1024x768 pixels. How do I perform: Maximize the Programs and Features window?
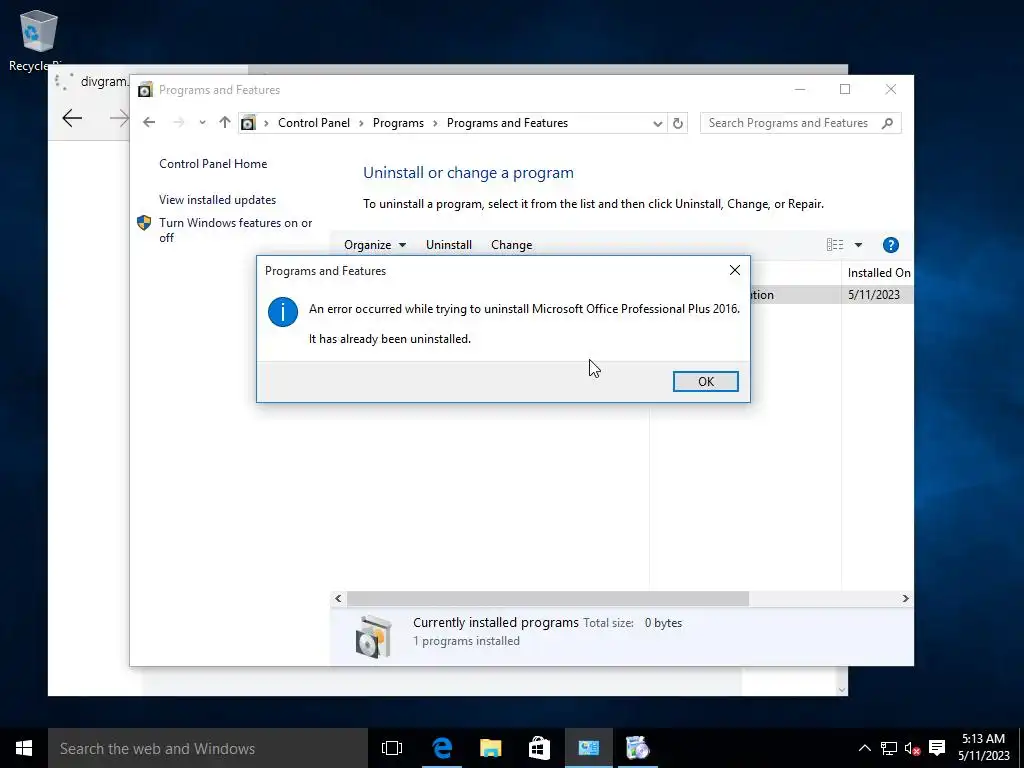[x=845, y=89]
